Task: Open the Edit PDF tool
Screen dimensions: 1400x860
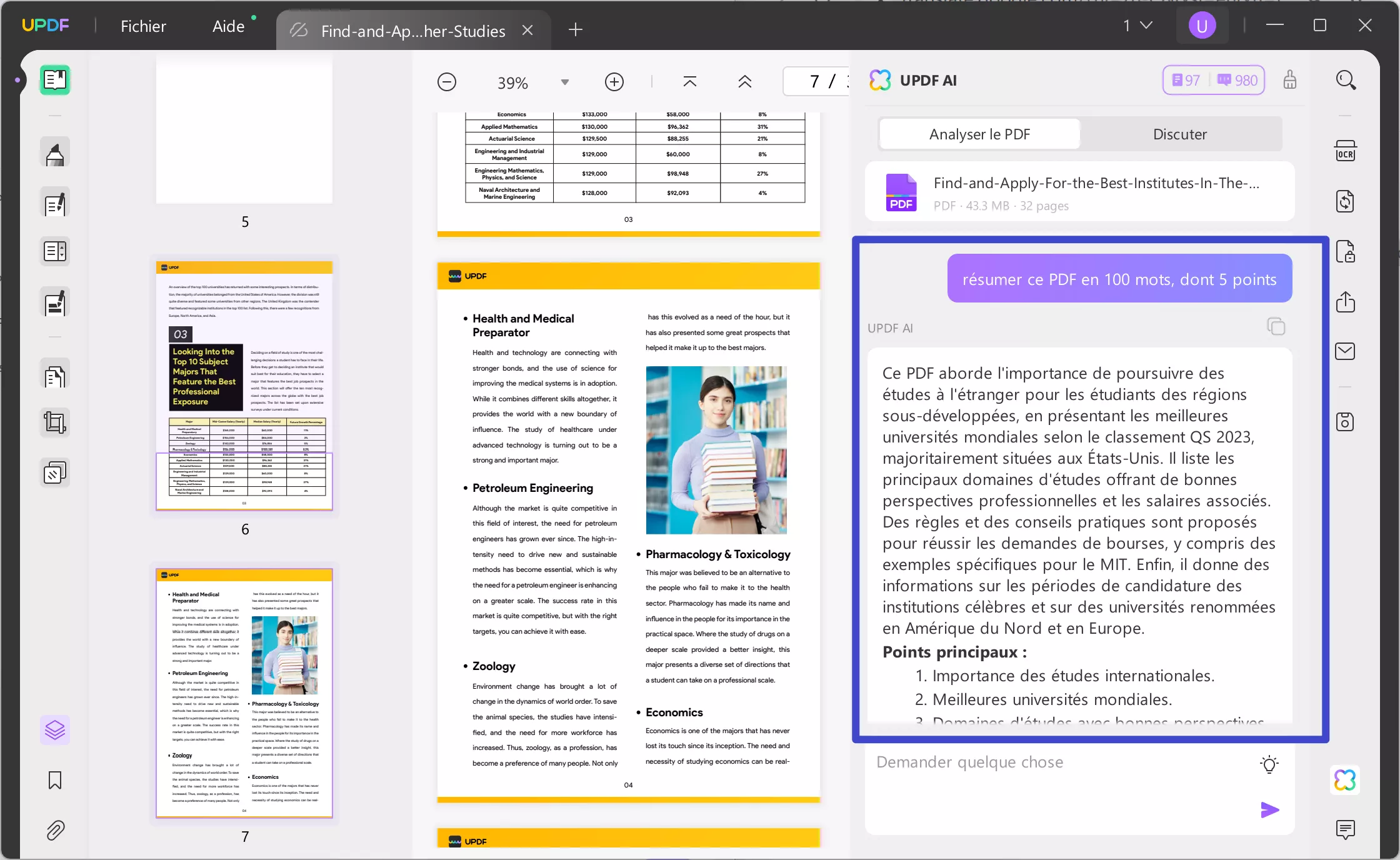Action: tap(55, 203)
